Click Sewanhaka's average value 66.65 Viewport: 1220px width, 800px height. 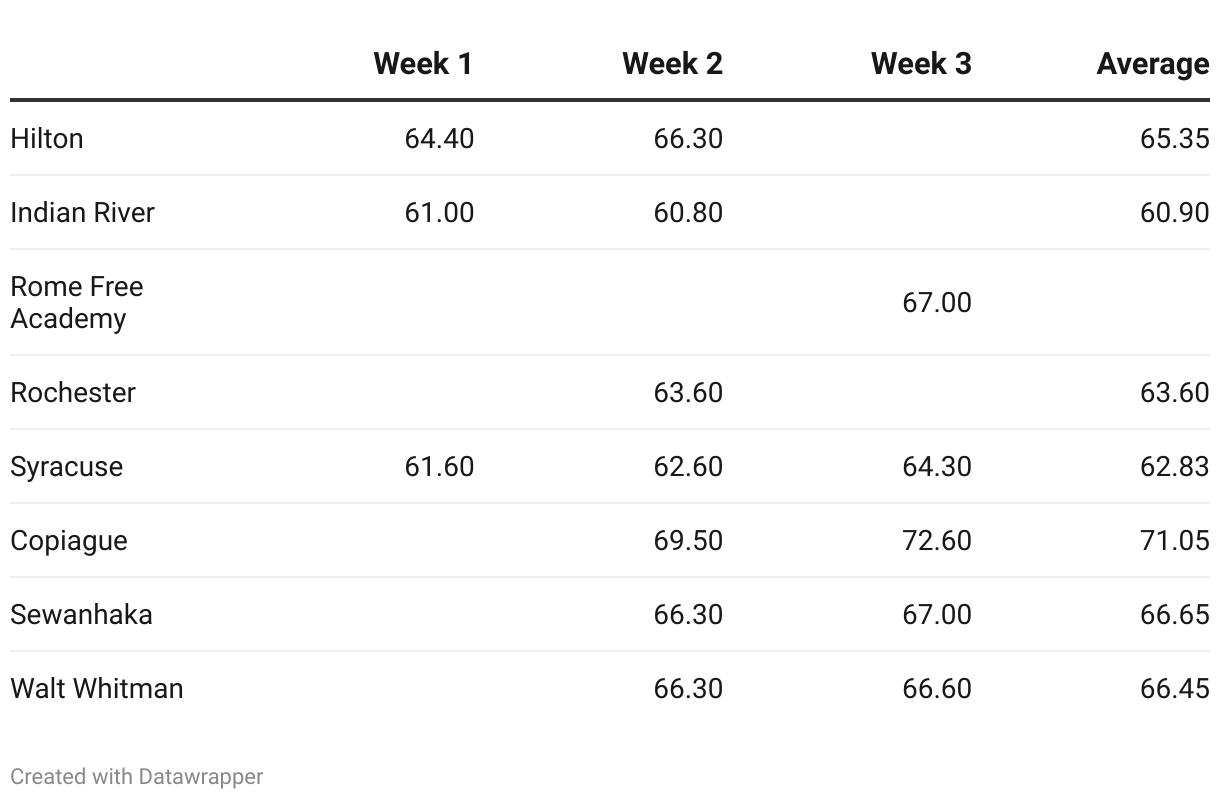pyautogui.click(x=1174, y=614)
